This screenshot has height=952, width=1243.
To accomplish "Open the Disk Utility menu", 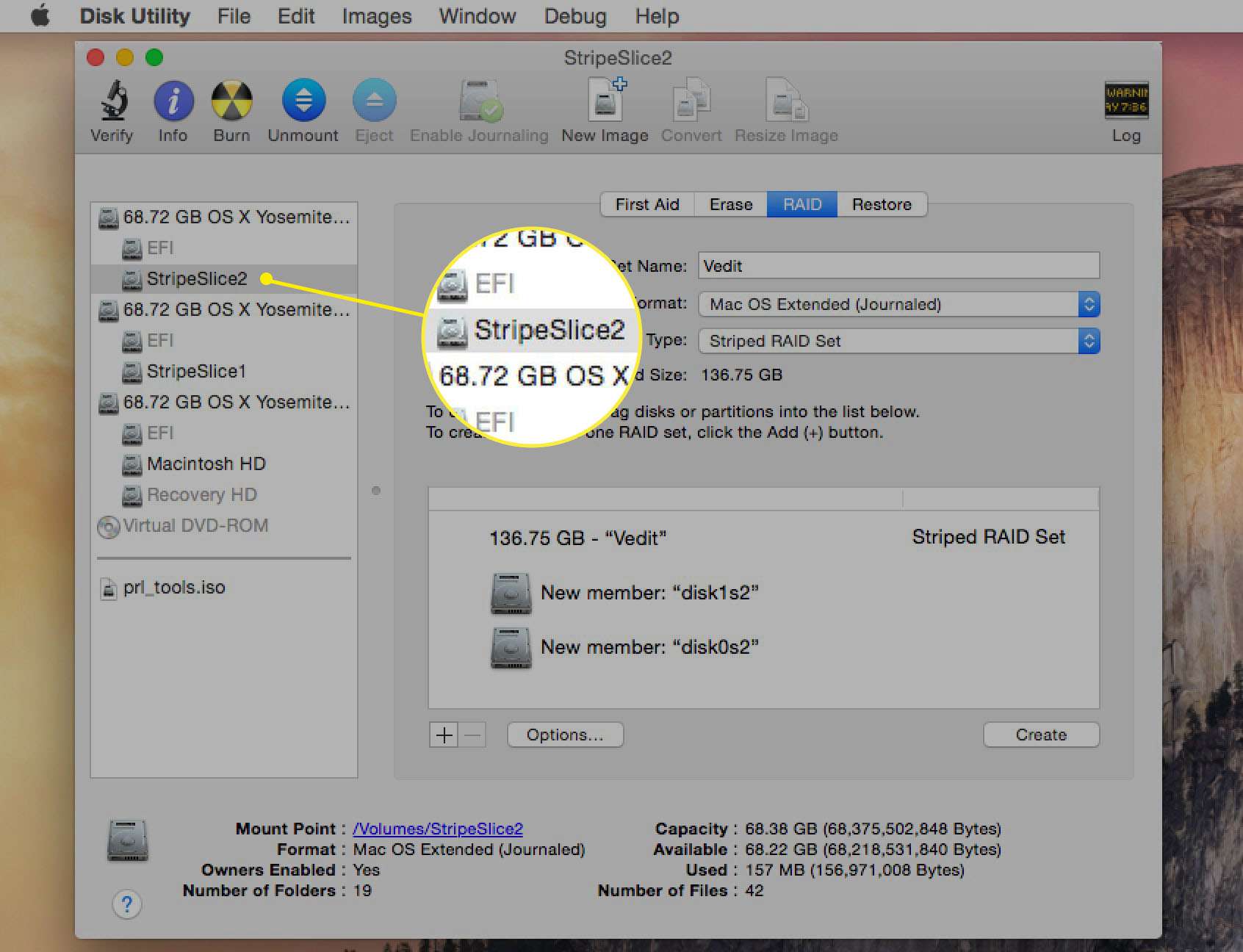I will (x=134, y=15).
